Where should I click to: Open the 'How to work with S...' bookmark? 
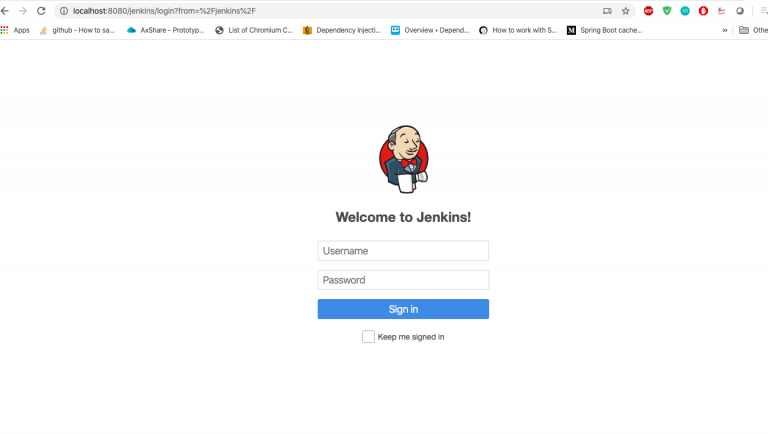click(x=518, y=30)
